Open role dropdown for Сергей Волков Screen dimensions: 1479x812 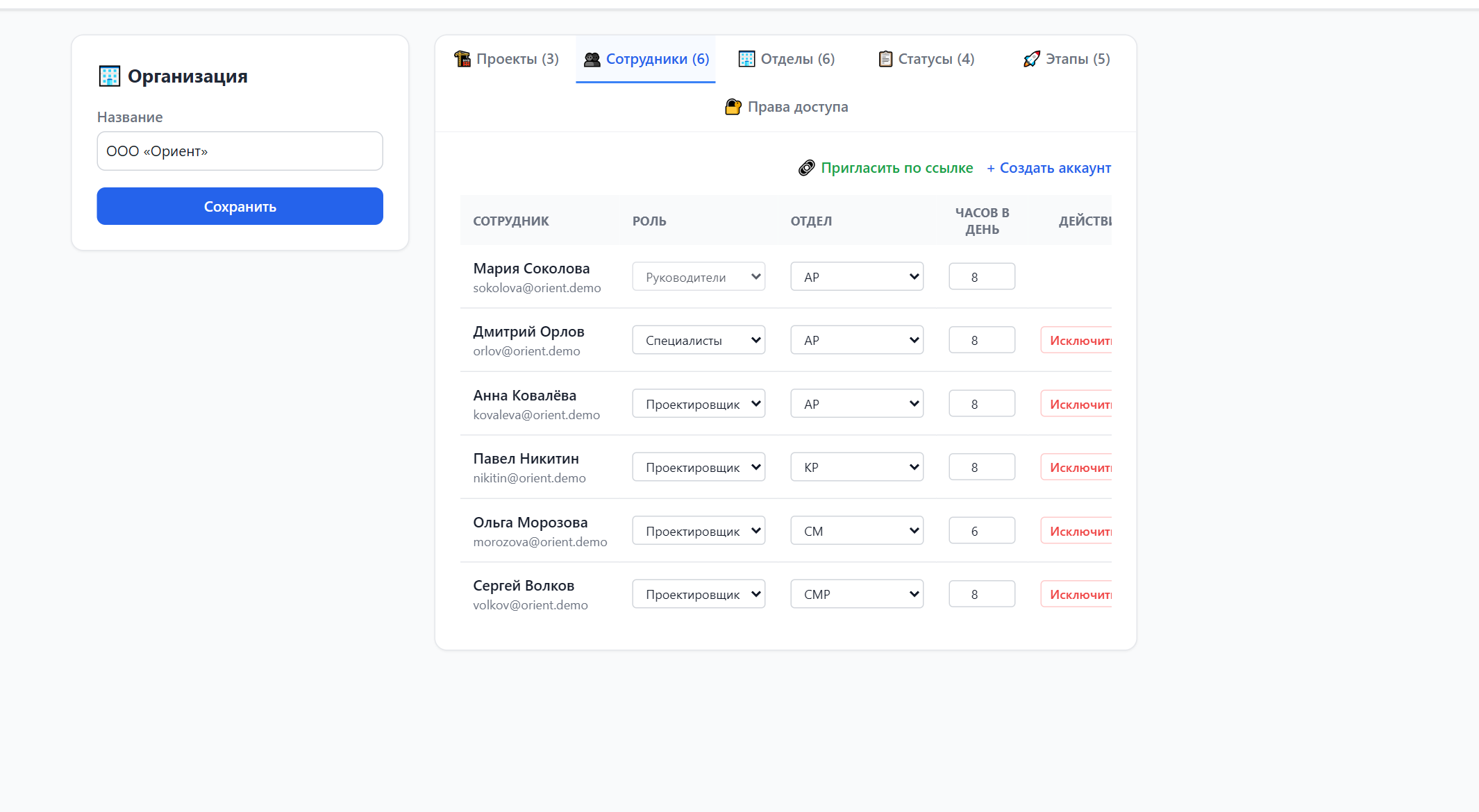pyautogui.click(x=699, y=594)
